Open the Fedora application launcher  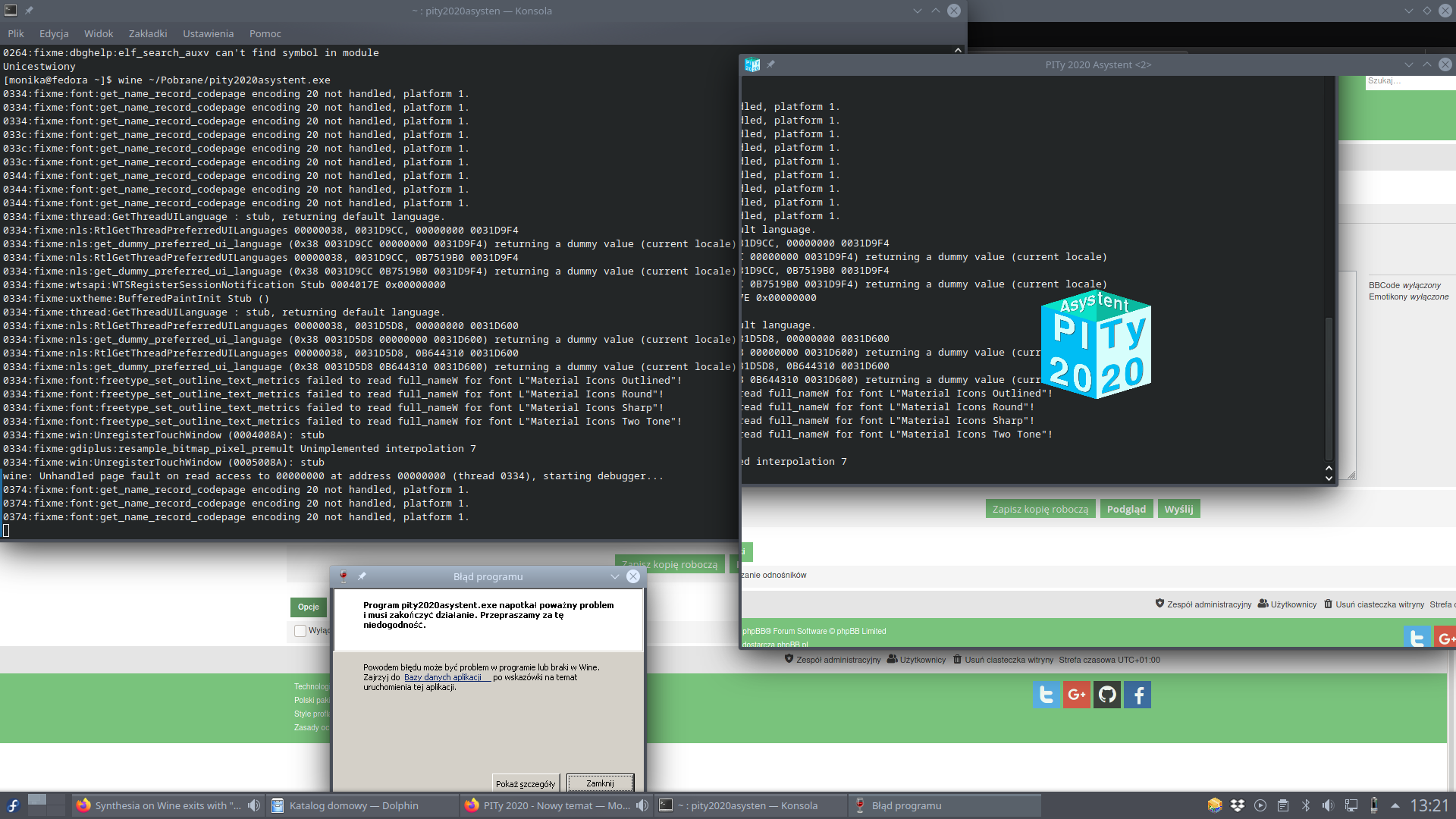pyautogui.click(x=13, y=805)
